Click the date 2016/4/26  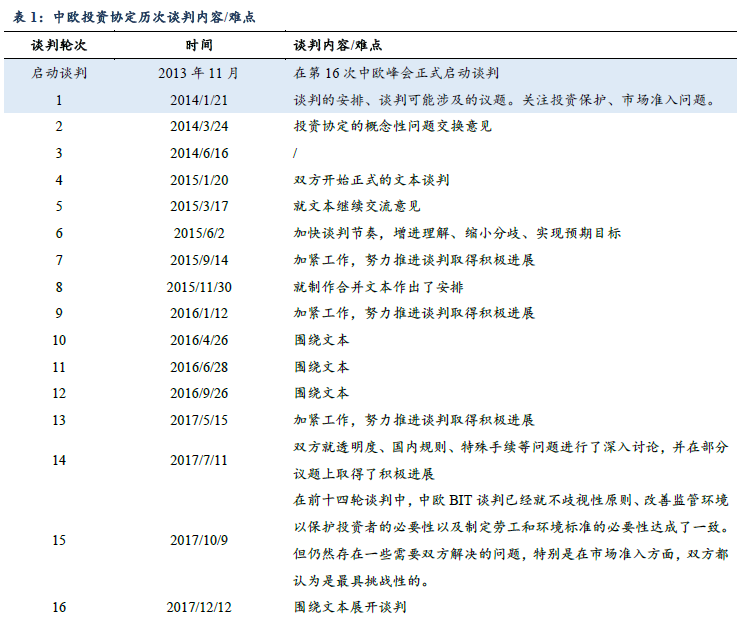[199, 340]
